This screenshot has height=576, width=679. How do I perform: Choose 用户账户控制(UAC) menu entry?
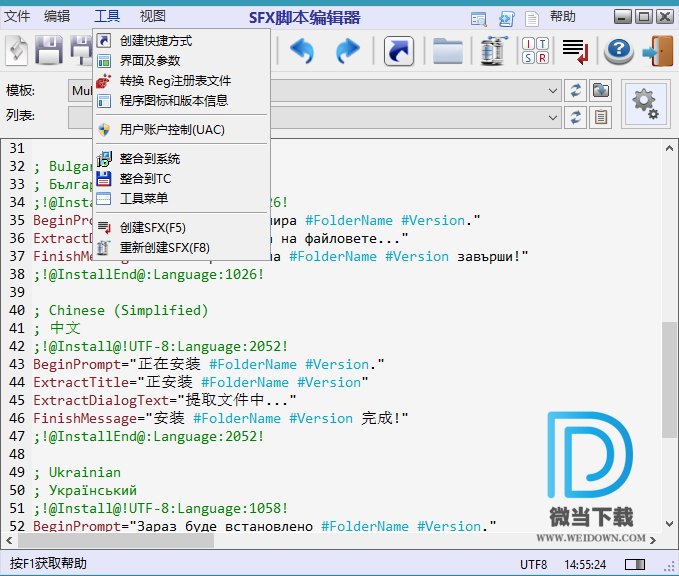[x=171, y=130]
